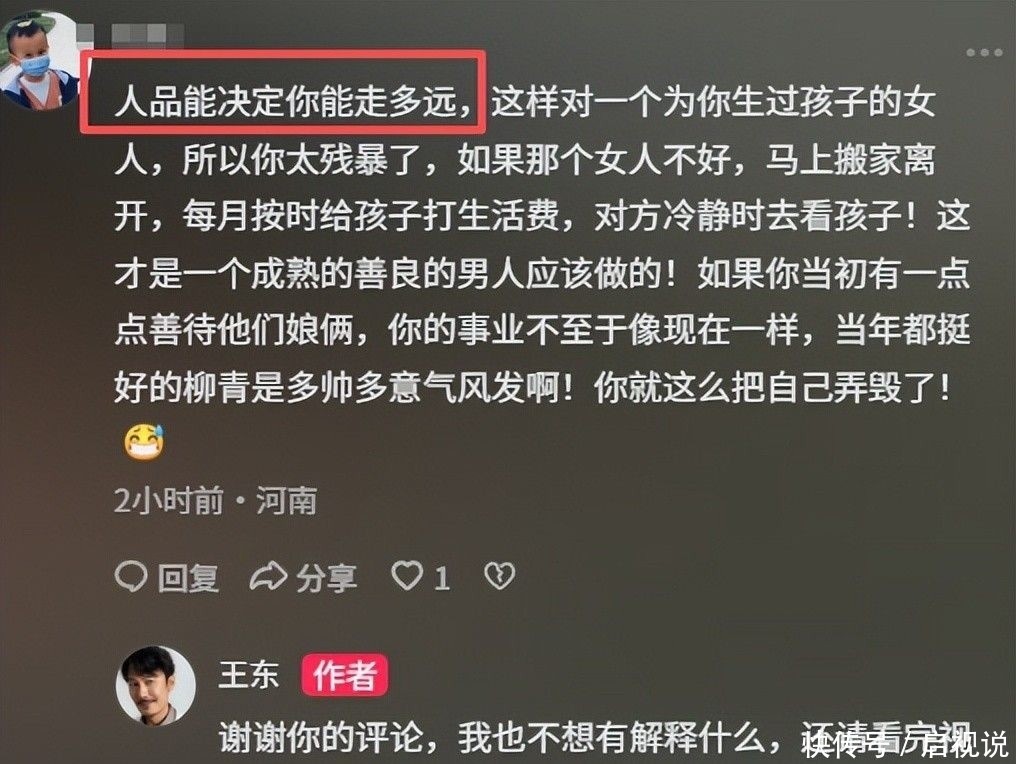Click the broken heart dislike icon

point(500,575)
